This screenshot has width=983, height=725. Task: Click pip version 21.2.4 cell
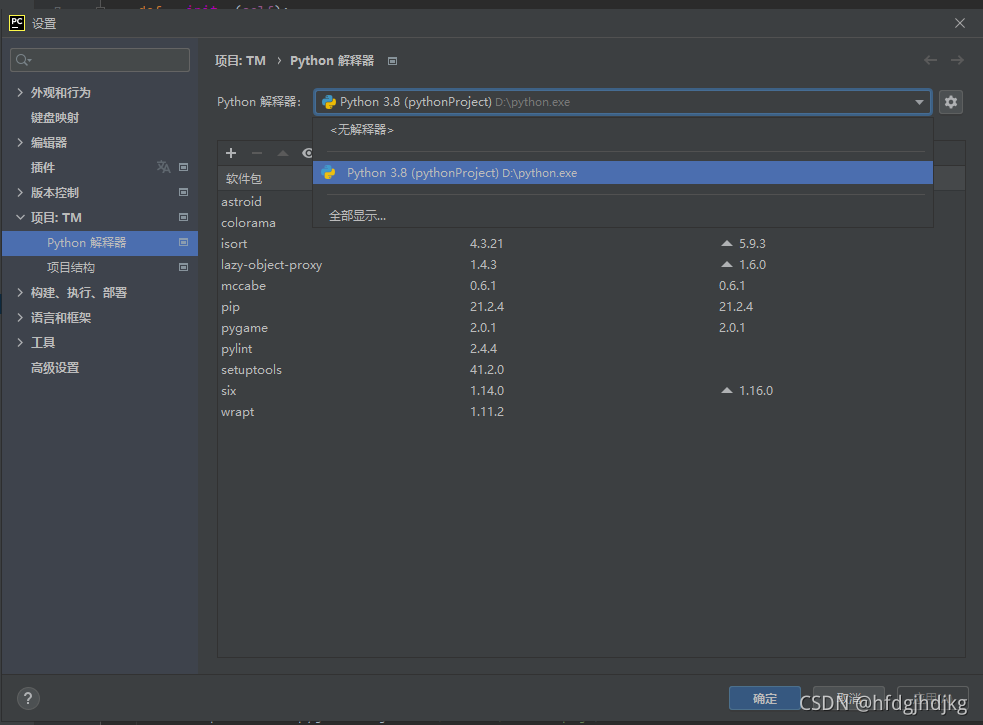(x=487, y=307)
